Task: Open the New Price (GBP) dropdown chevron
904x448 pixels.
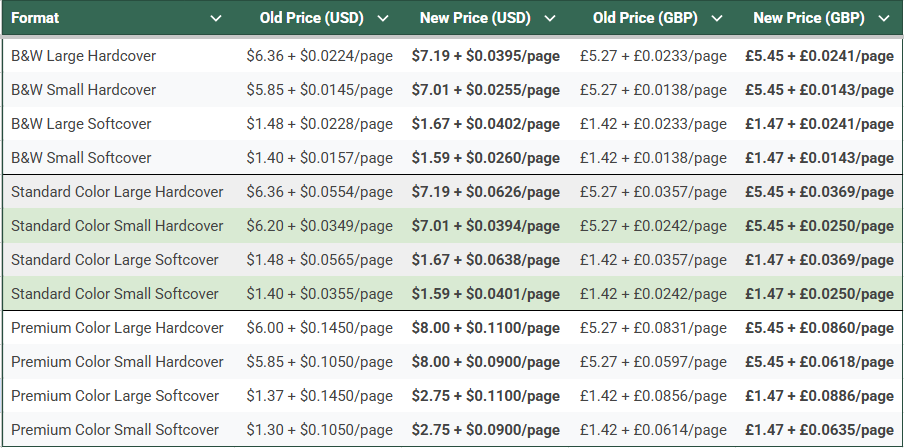Action: pyautogui.click(x=882, y=18)
